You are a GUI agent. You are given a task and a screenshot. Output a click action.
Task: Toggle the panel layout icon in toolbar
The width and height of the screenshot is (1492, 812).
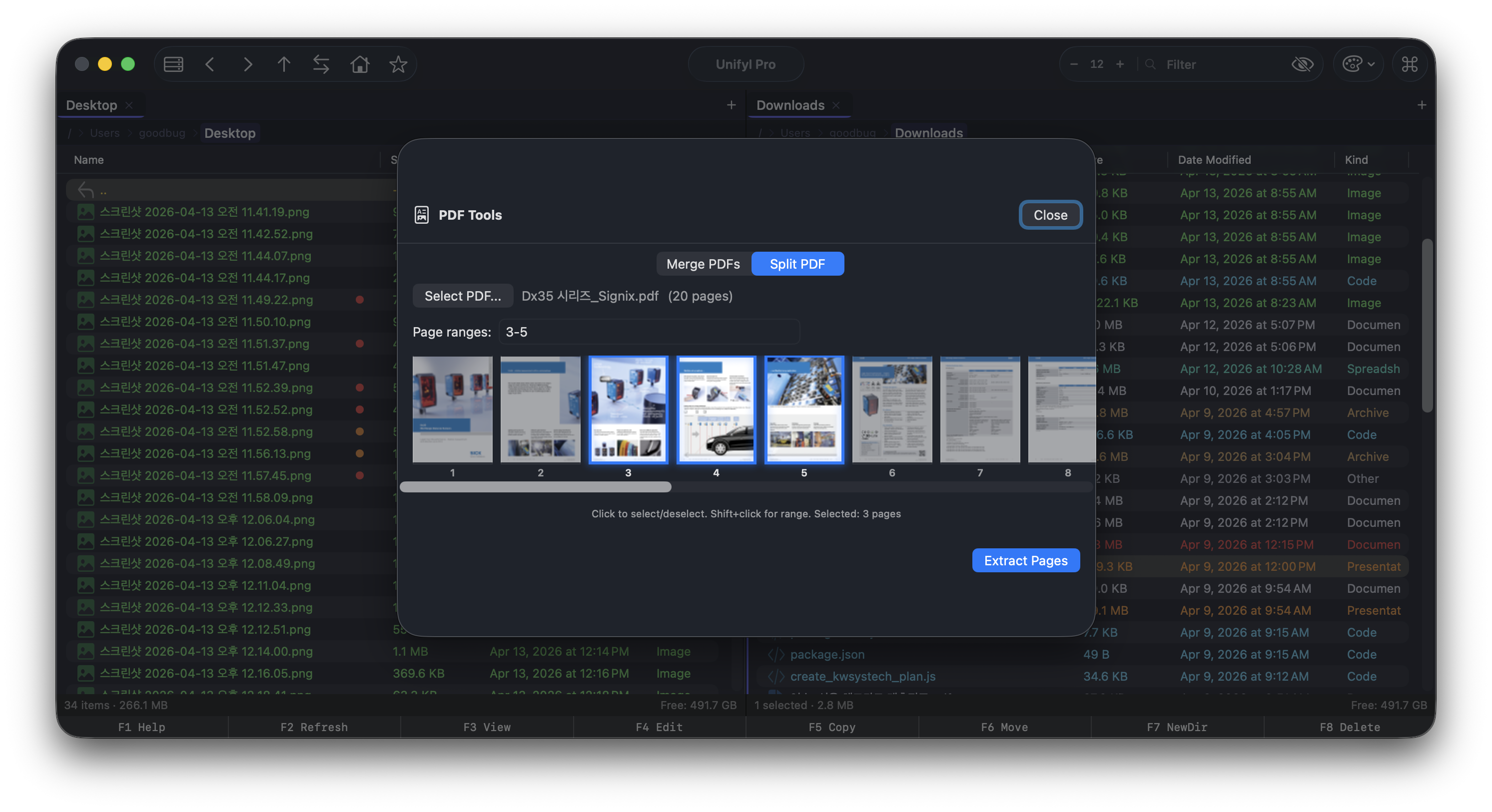click(173, 64)
